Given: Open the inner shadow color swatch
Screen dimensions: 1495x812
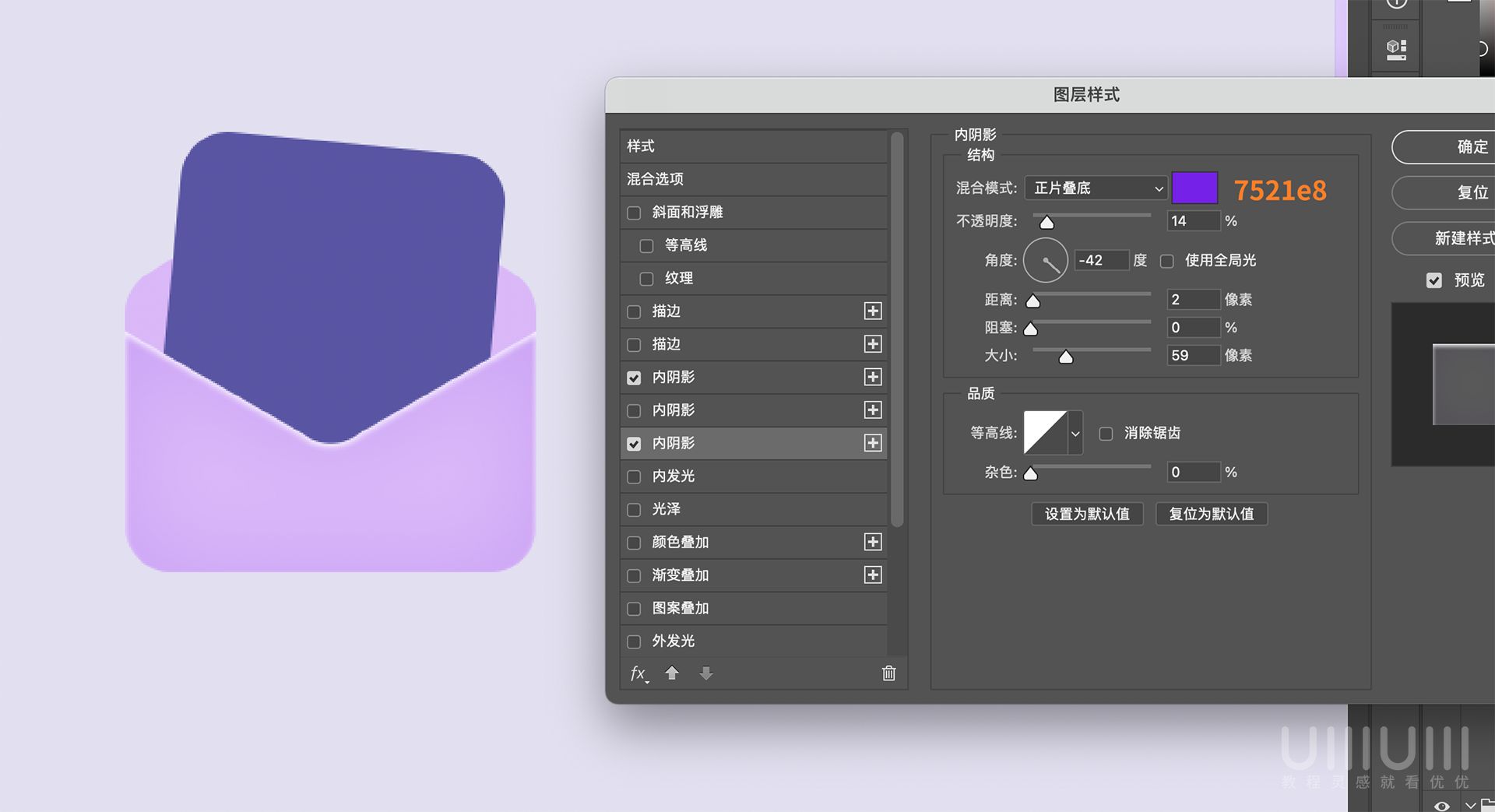Looking at the screenshot, I should pyautogui.click(x=1194, y=188).
